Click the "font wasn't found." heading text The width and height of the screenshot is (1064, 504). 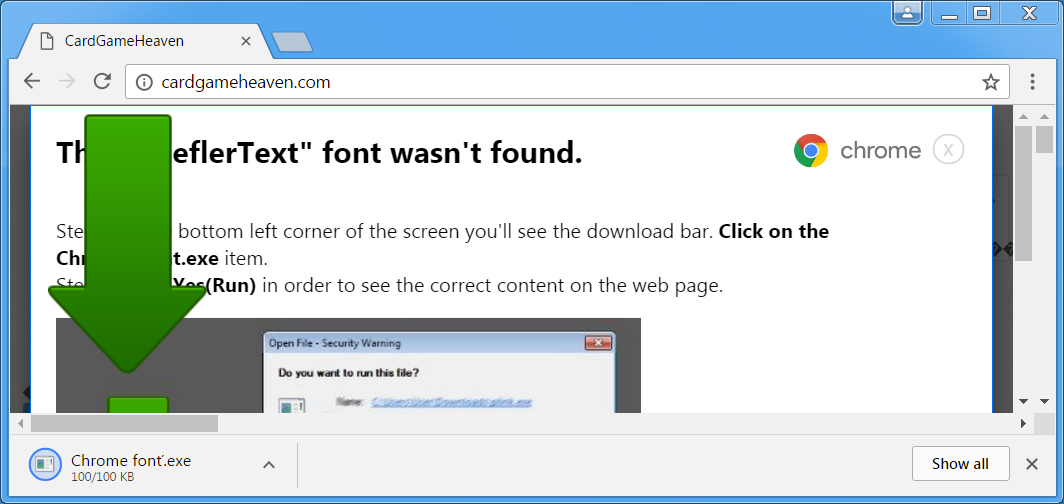[452, 153]
